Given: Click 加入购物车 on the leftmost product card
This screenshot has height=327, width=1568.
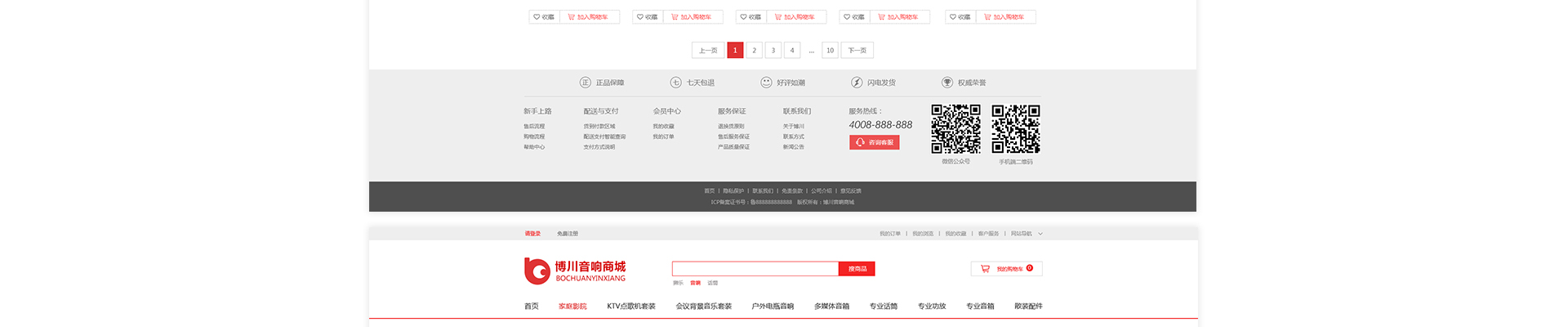Looking at the screenshot, I should [590, 16].
